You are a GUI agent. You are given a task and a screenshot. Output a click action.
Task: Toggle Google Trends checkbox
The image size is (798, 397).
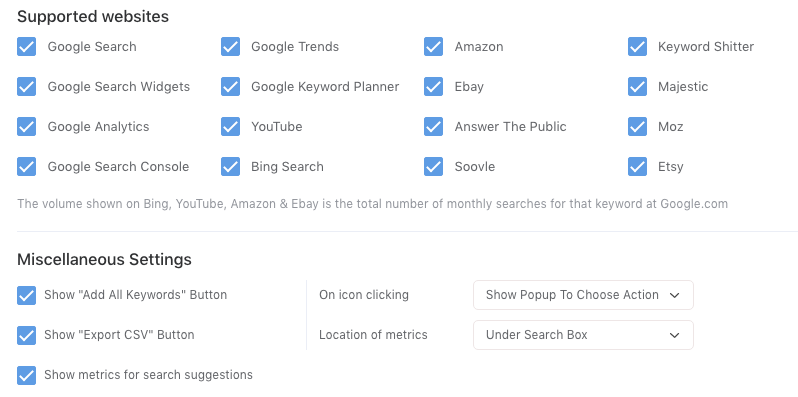point(230,47)
